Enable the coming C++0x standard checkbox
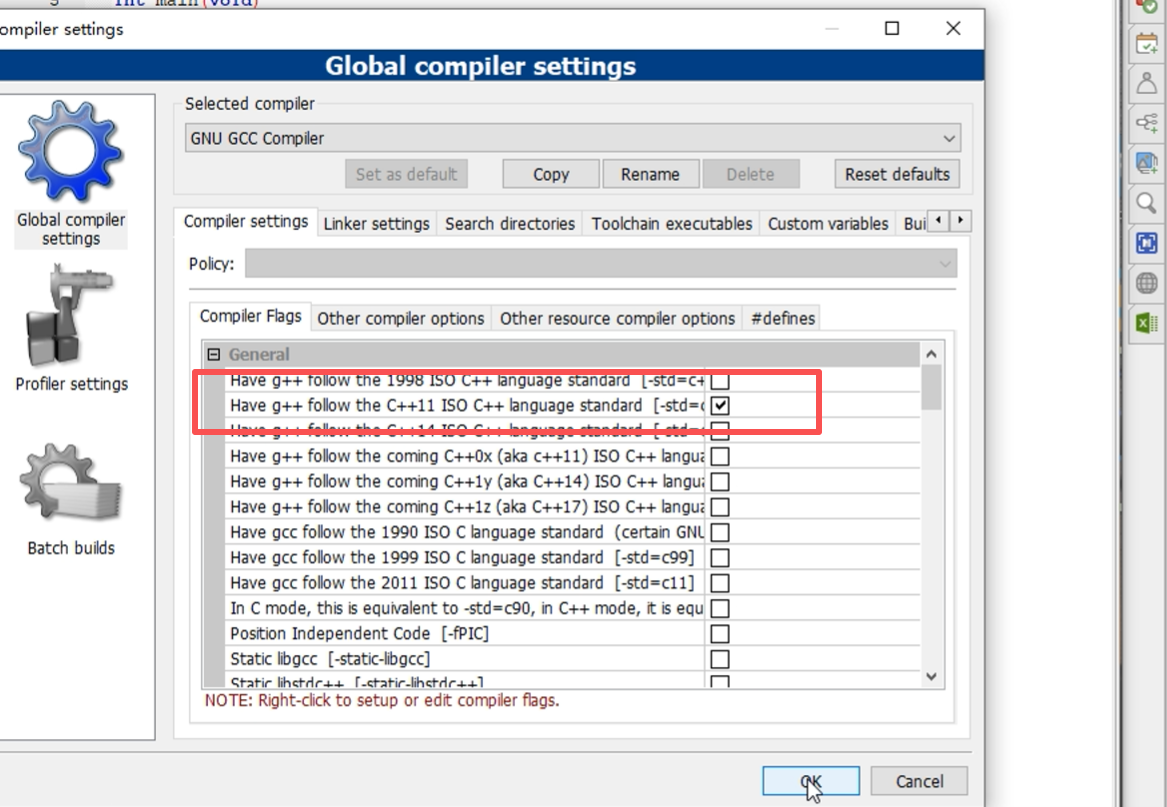This screenshot has height=807, width=1167. click(720, 456)
